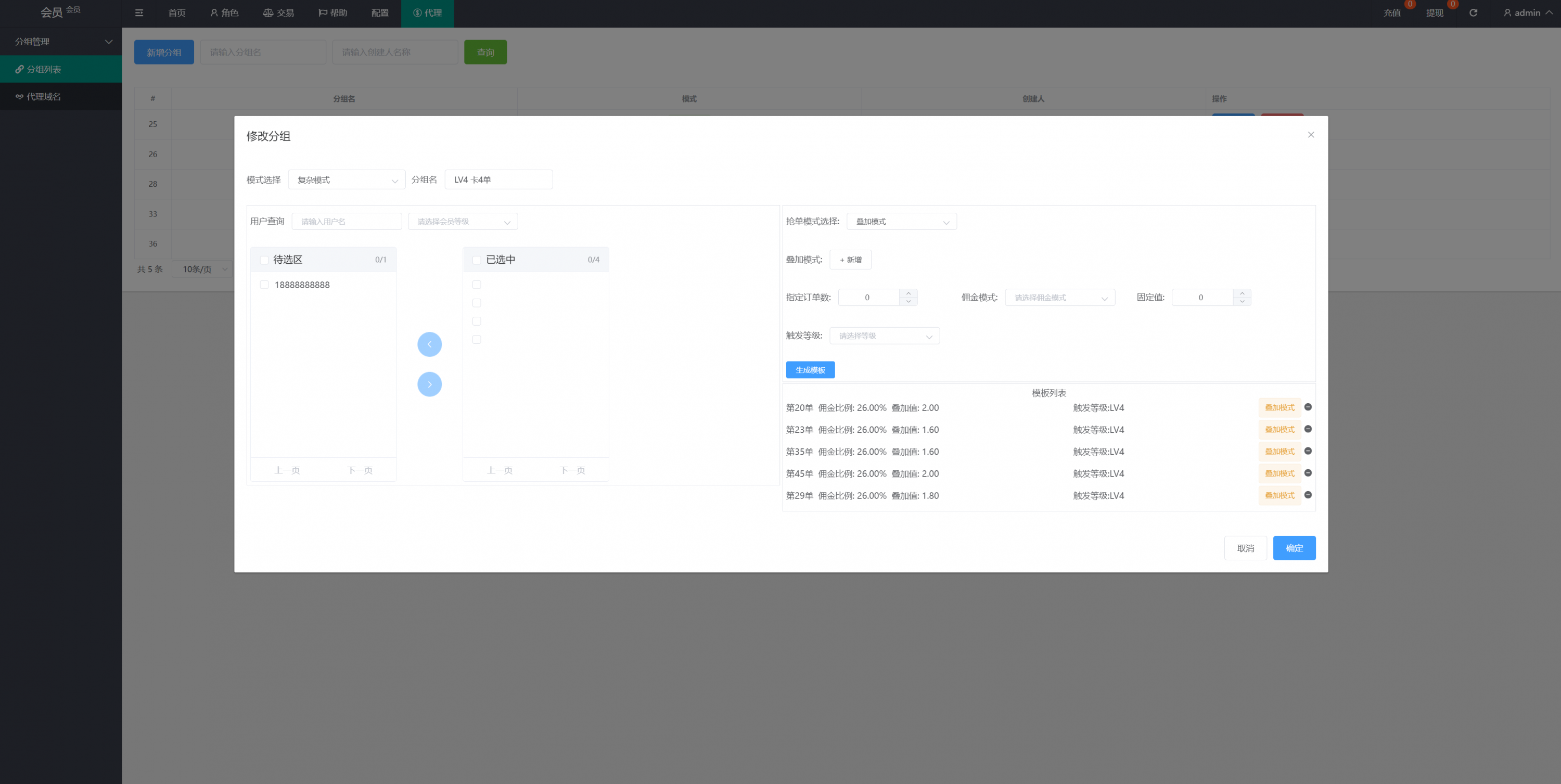
Task: Remove the 第35单 template row
Action: [x=1308, y=451]
